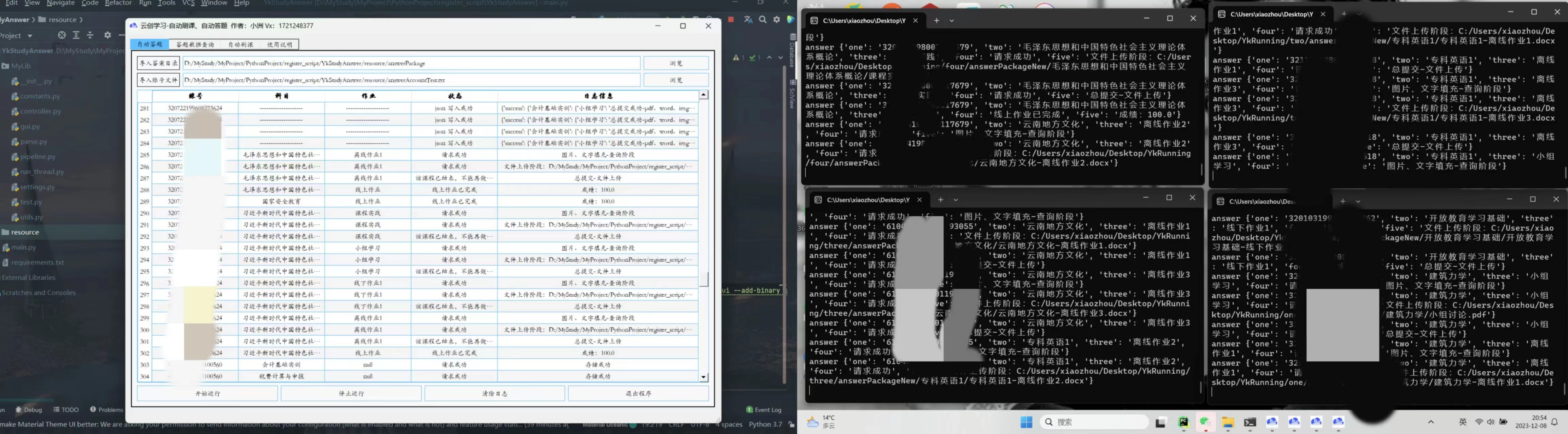Open File Explorer from the taskbar
The height and width of the screenshot is (434, 1568).
[x=1228, y=422]
